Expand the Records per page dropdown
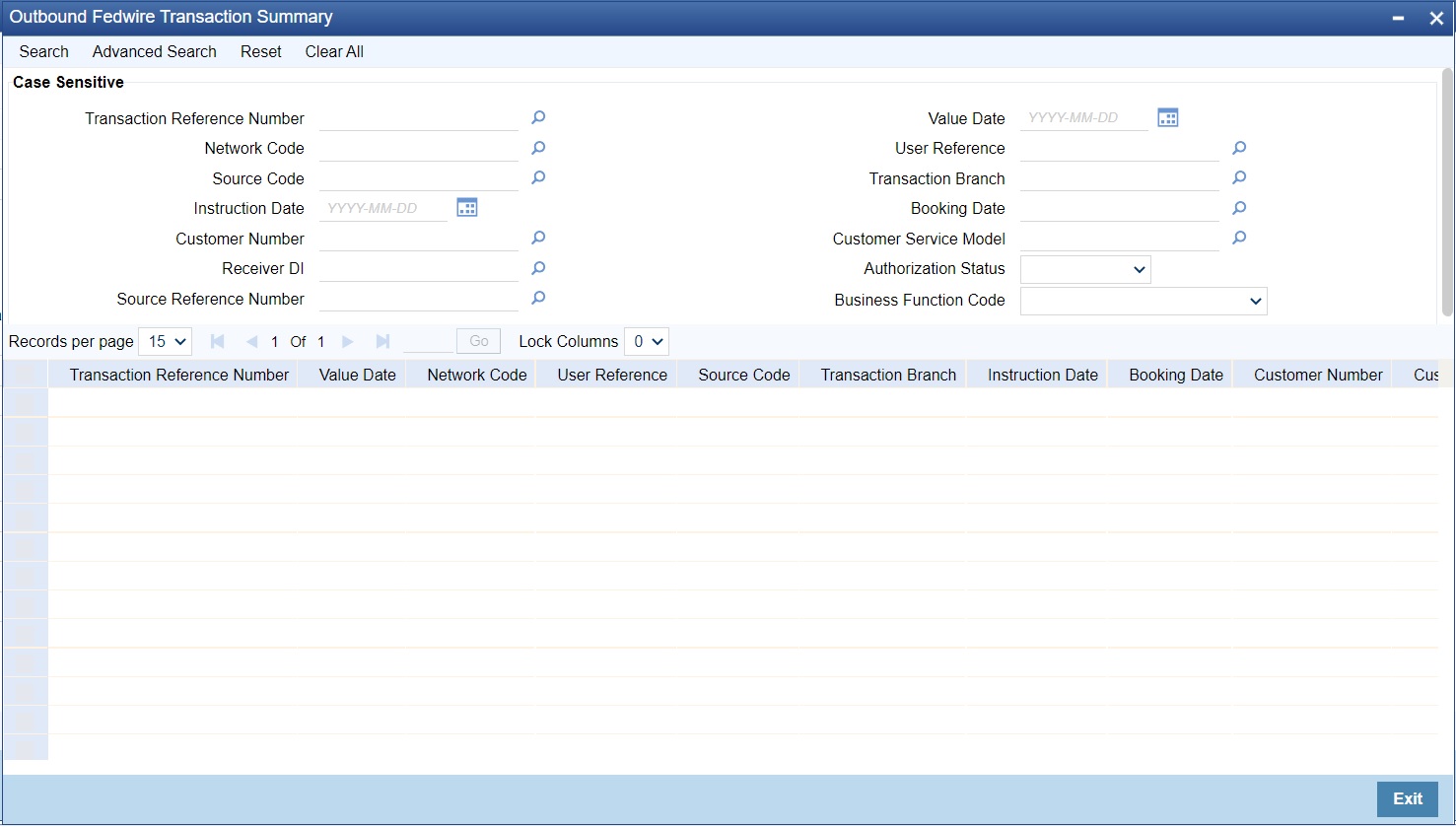 coord(166,341)
